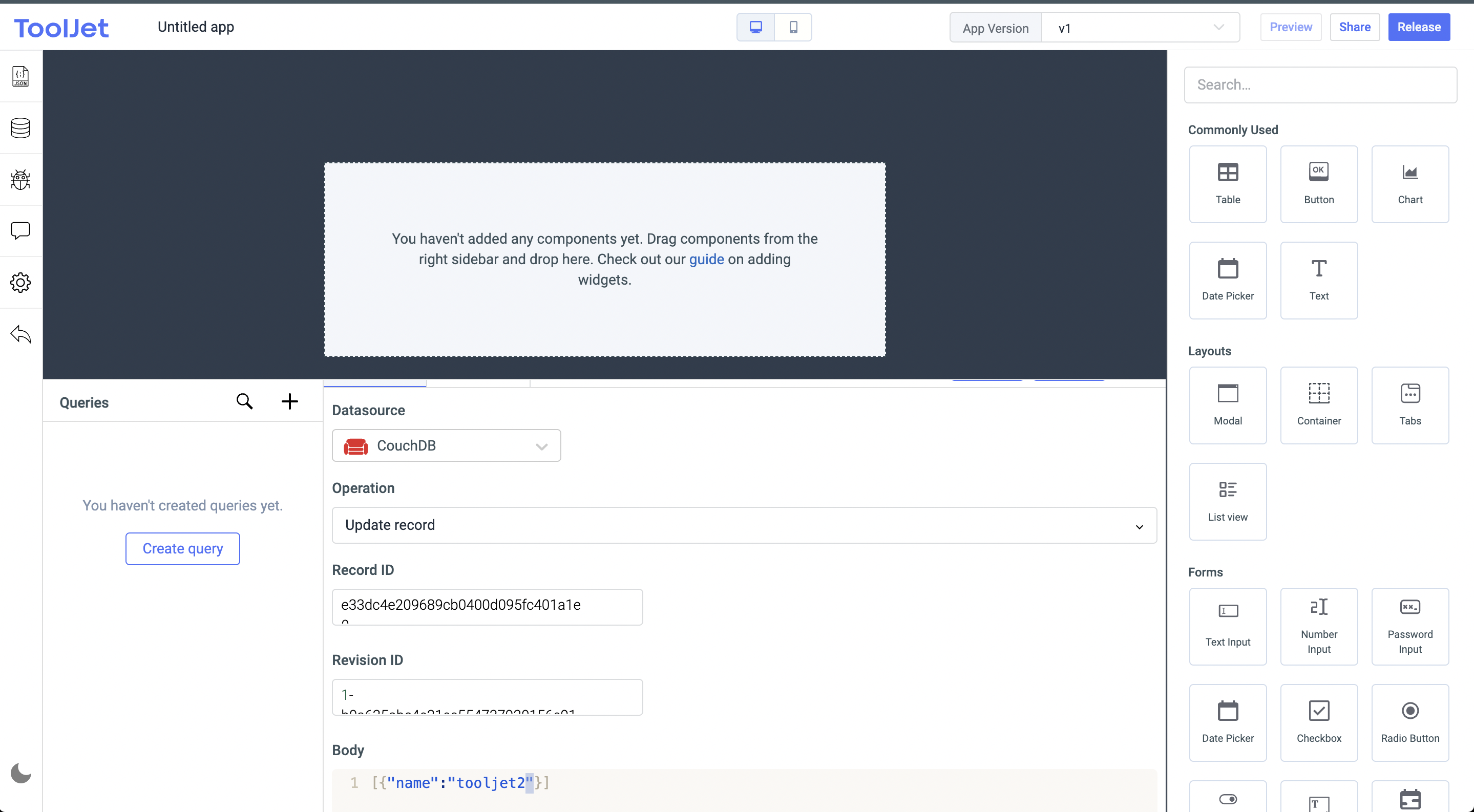
Task: Open the guide link on canvas
Action: point(706,259)
